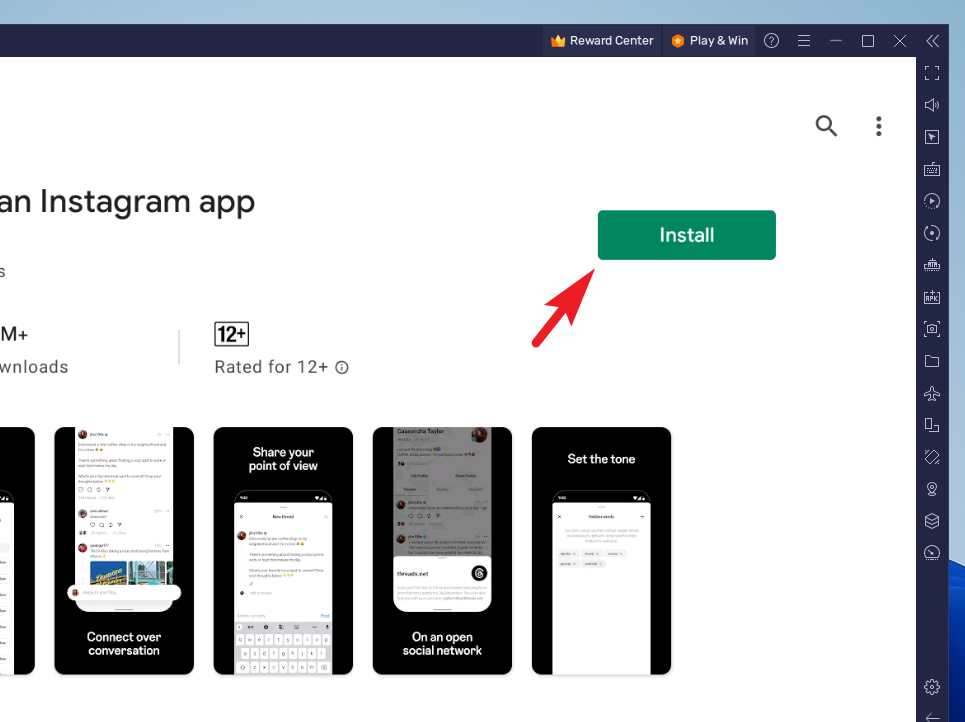The image size is (965, 722).
Task: Open the stacked layers multi-instance icon
Action: [932, 521]
